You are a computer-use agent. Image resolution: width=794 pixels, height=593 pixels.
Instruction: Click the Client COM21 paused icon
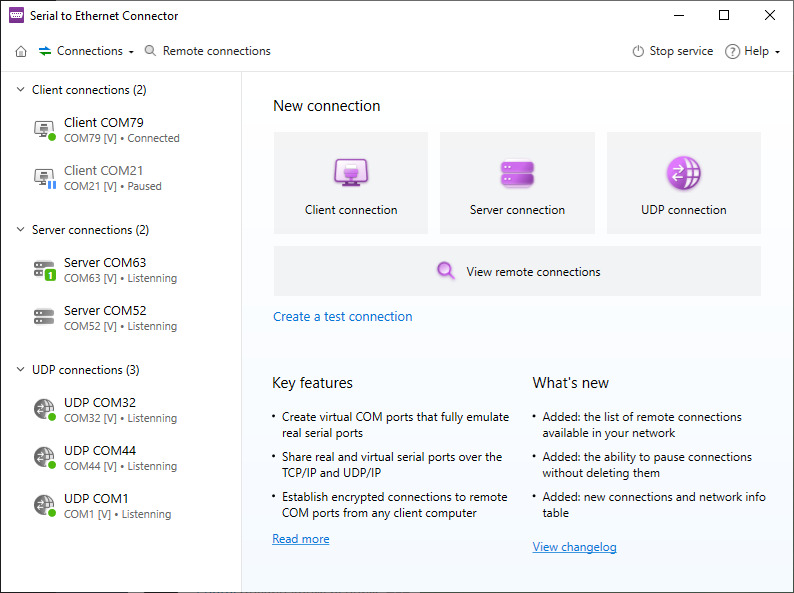tap(45, 178)
